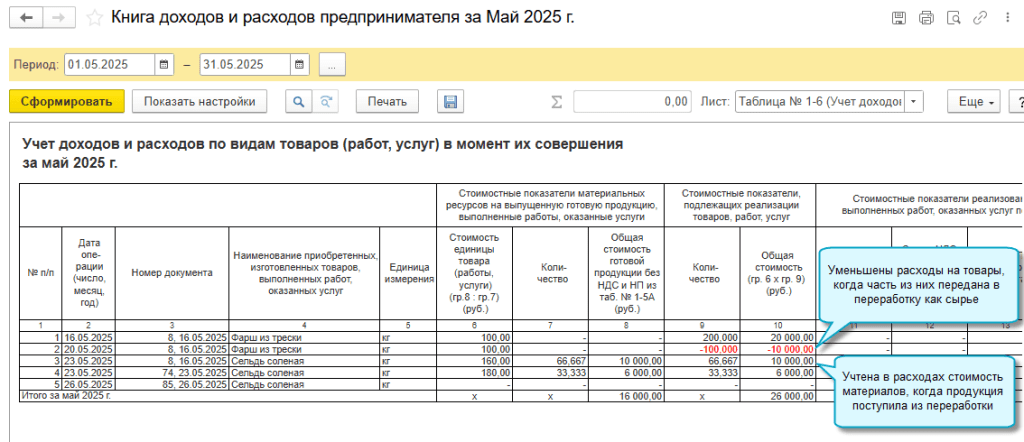Click the start date field 01.05.2025
This screenshot has width=1024, height=442.
tap(108, 64)
